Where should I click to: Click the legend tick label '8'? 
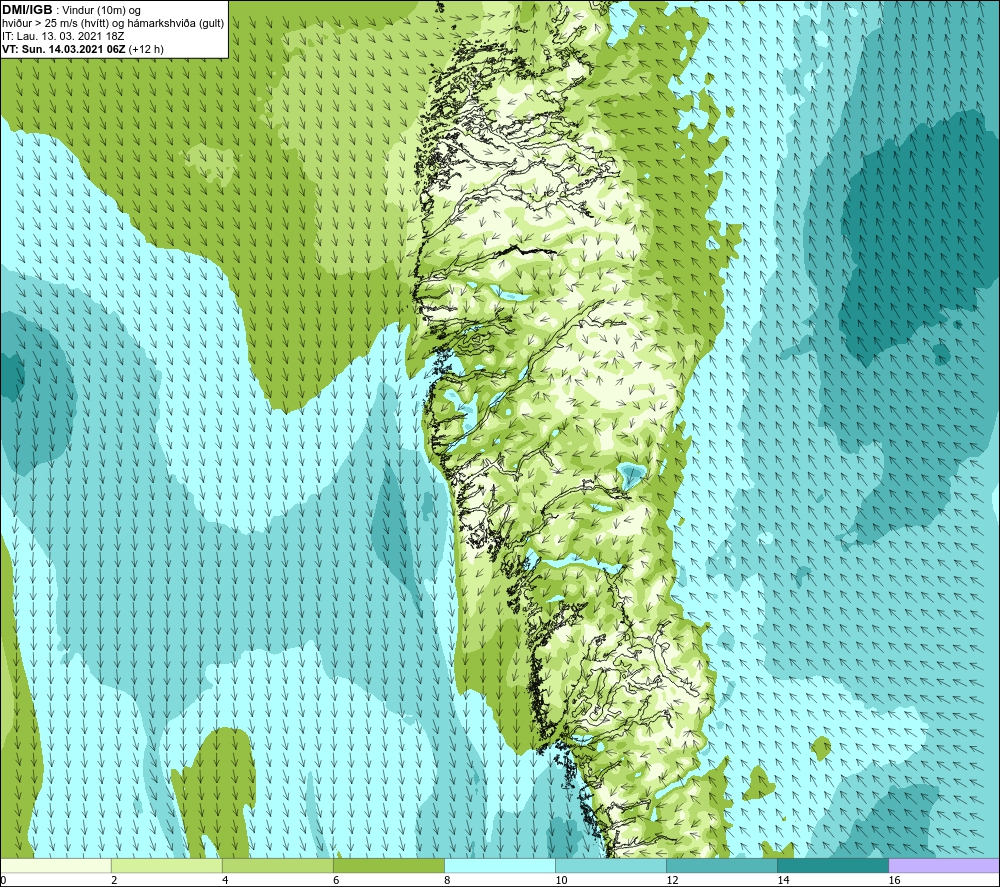[x=447, y=880]
